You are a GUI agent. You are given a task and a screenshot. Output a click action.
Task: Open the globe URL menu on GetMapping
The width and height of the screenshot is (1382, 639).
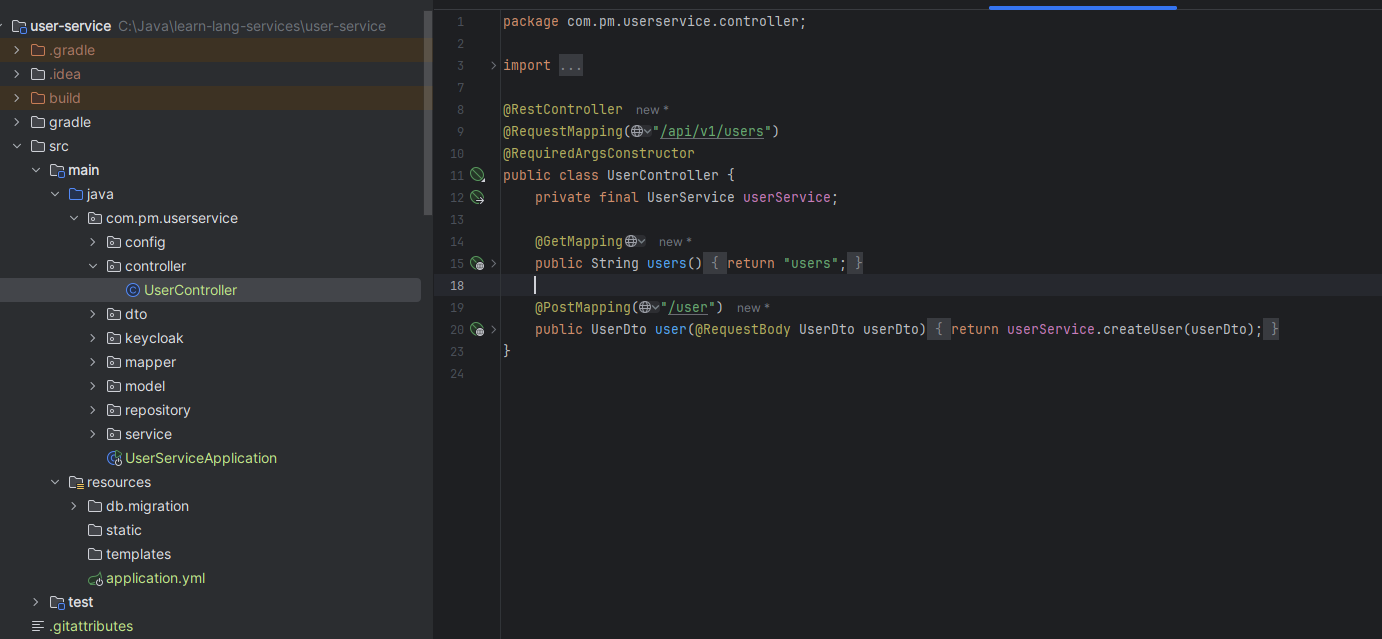pyautogui.click(x=635, y=241)
